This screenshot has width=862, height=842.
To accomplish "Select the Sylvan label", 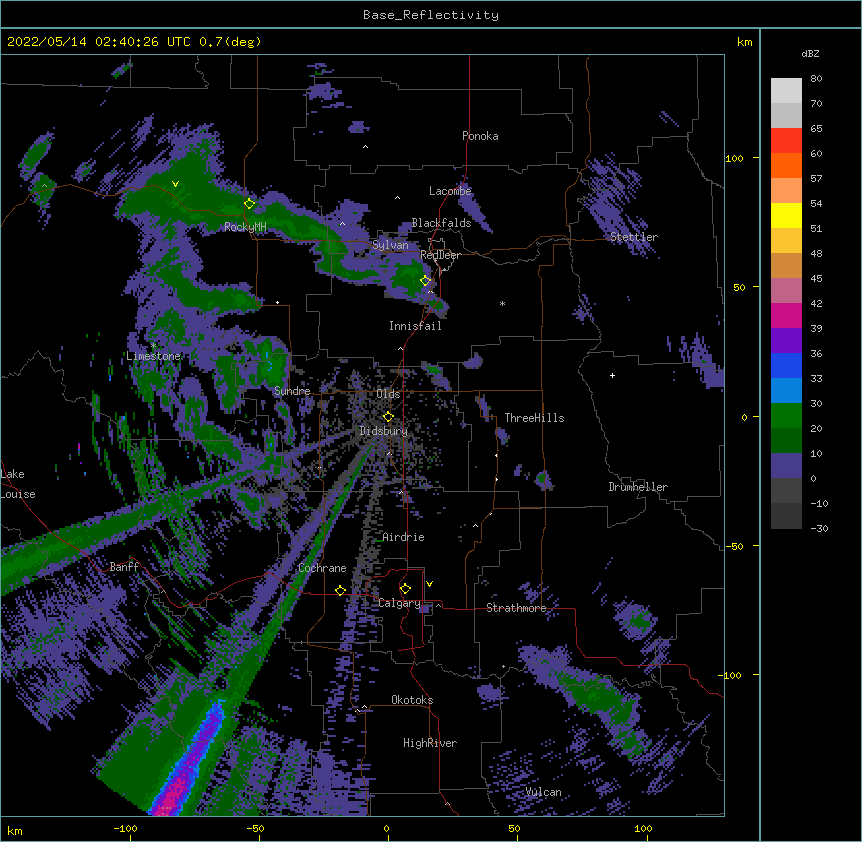I will tap(390, 245).
